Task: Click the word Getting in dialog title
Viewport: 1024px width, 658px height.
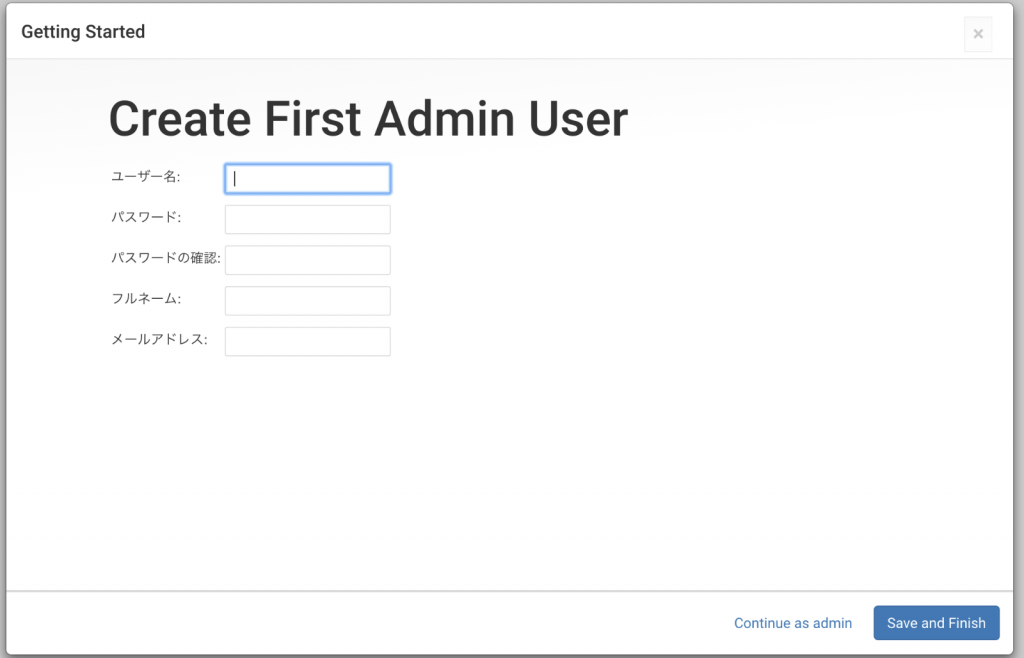Action: click(49, 32)
